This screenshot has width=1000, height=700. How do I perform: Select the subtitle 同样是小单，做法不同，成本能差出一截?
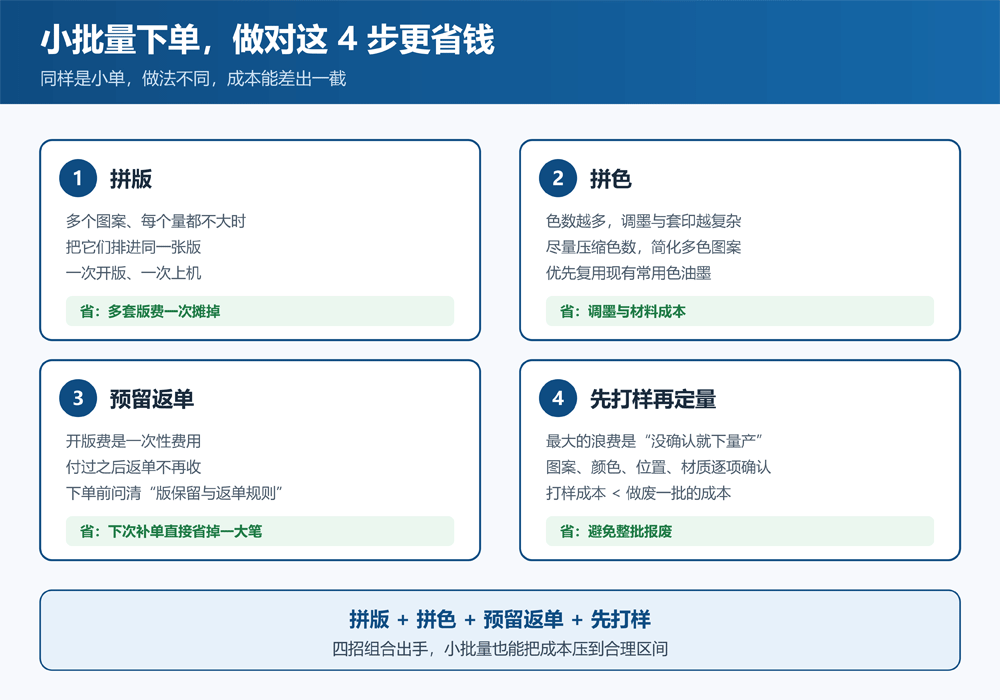(193, 78)
